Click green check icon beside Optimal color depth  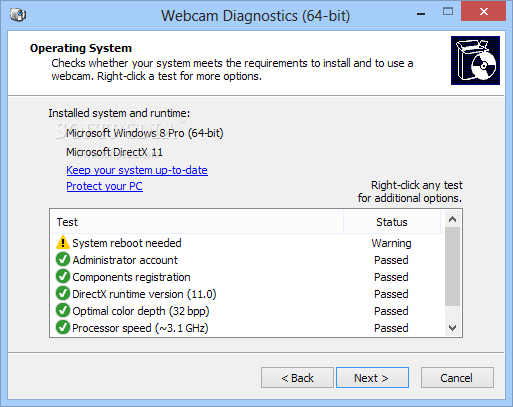[x=63, y=310]
